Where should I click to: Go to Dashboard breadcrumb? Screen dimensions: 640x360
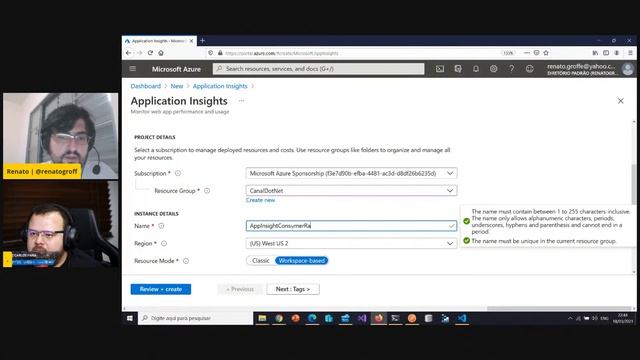coord(146,86)
